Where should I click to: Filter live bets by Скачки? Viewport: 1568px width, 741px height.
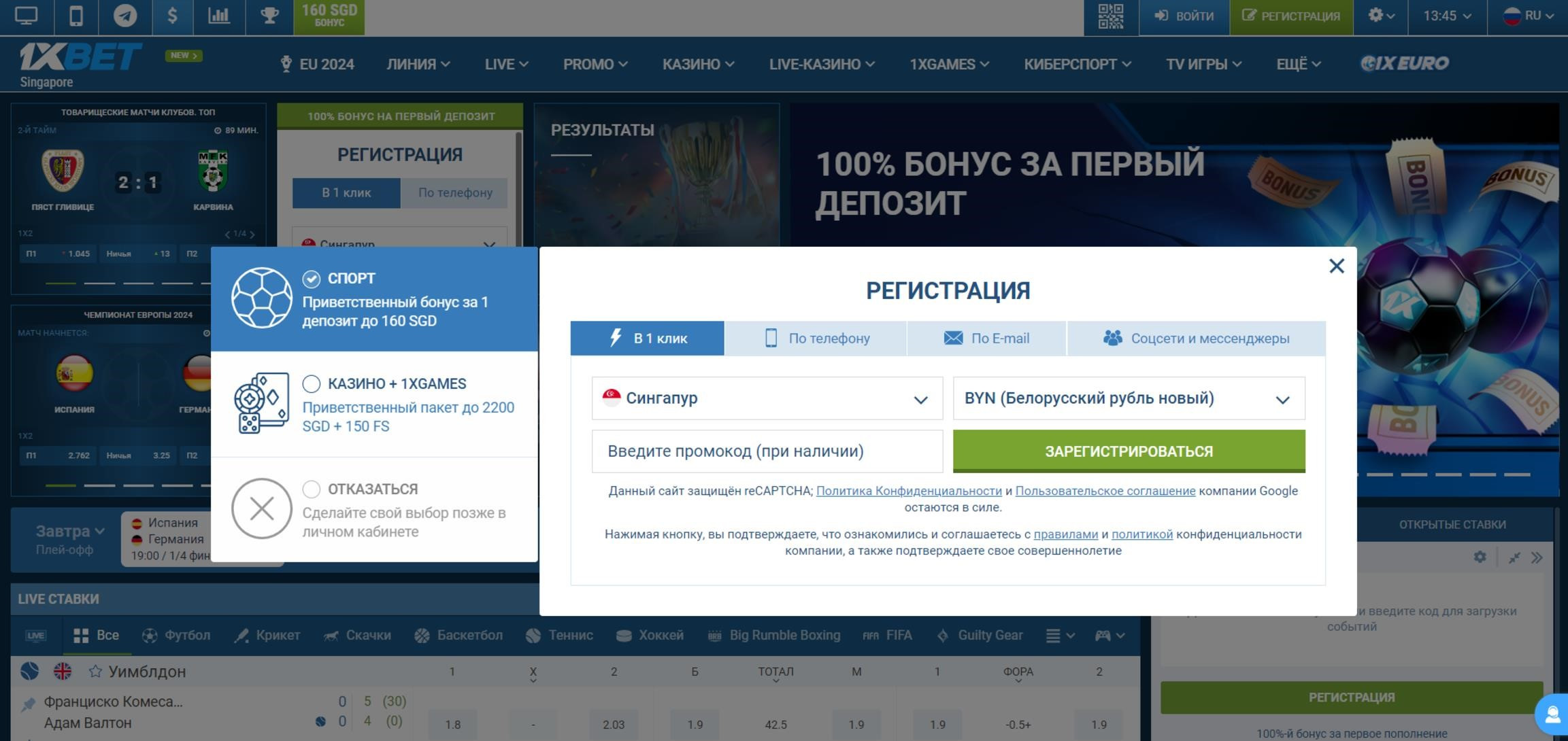click(357, 636)
